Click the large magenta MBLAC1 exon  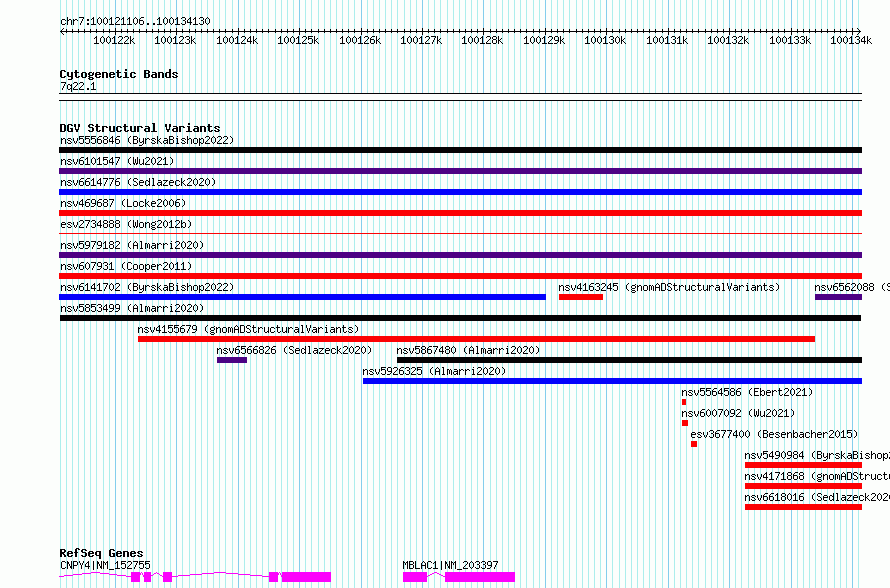point(480,577)
